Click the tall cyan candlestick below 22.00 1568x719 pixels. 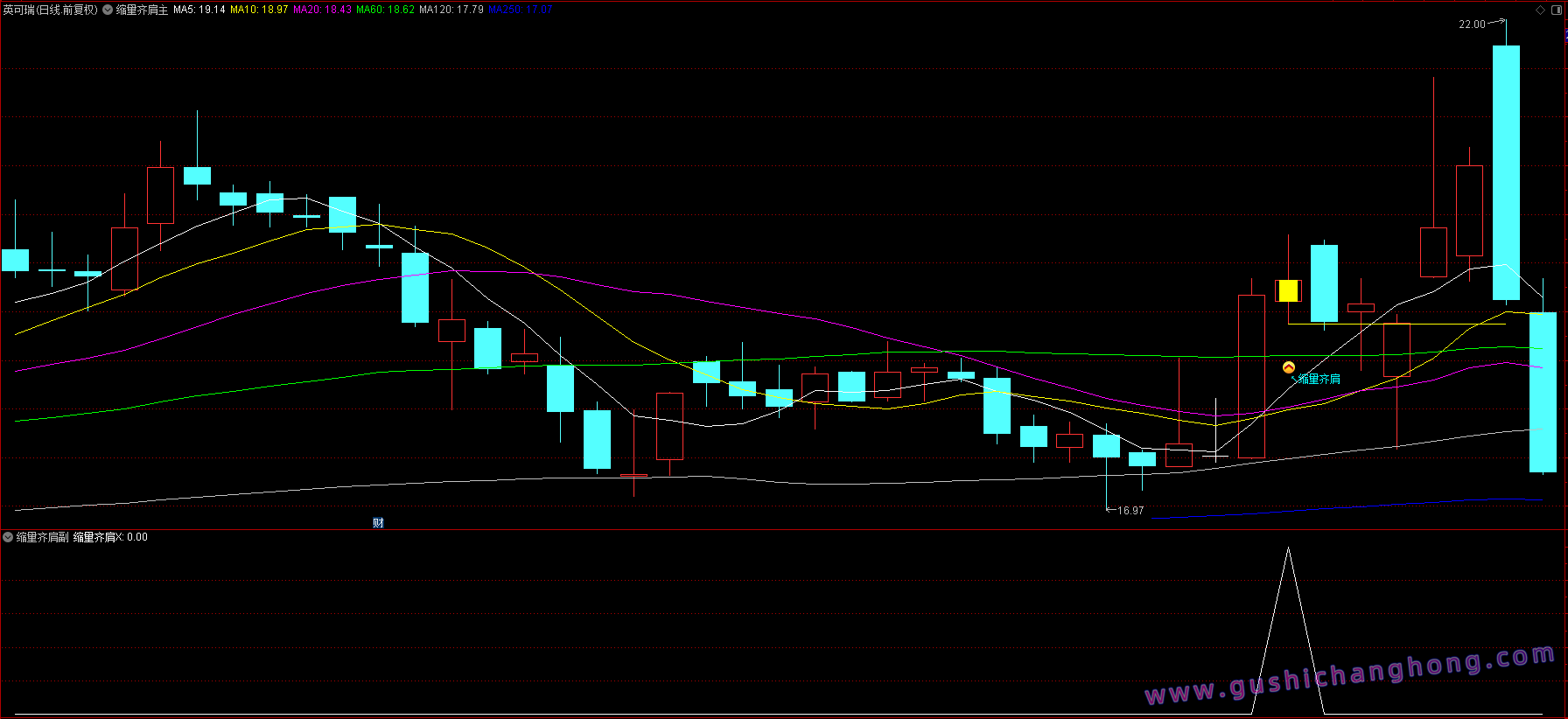[x=1506, y=172]
